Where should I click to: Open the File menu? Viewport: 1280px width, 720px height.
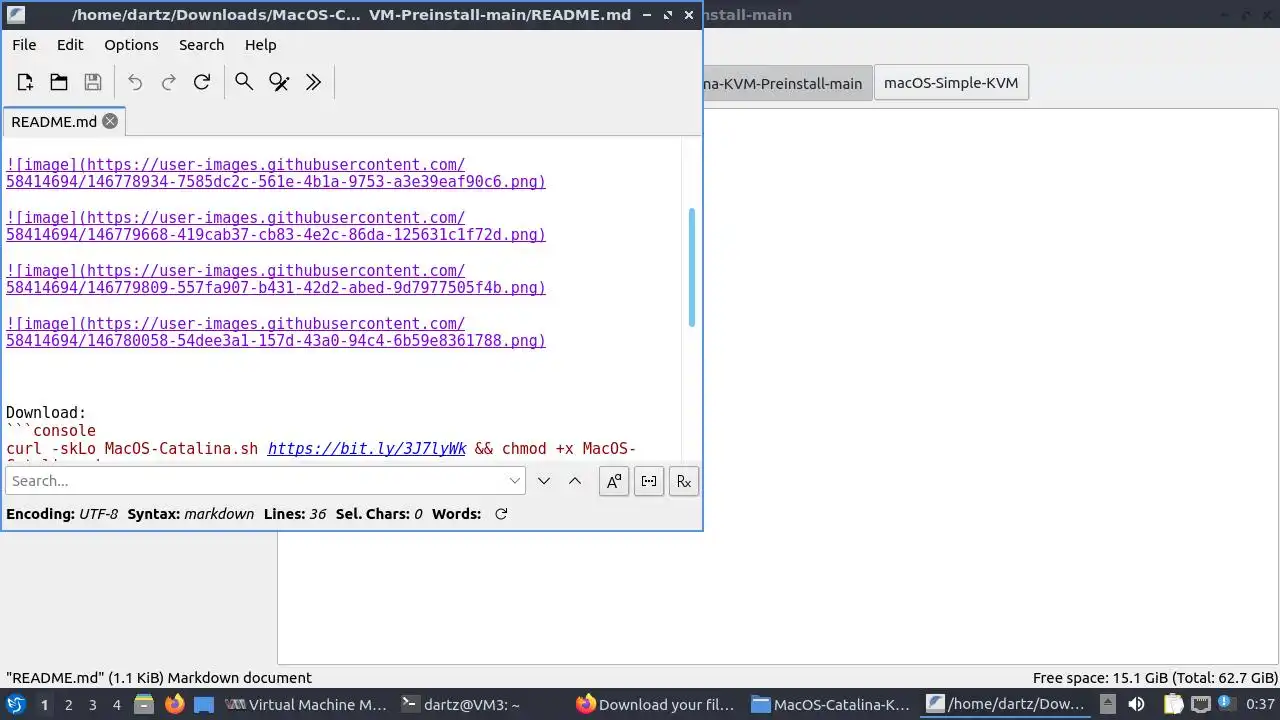(x=24, y=45)
